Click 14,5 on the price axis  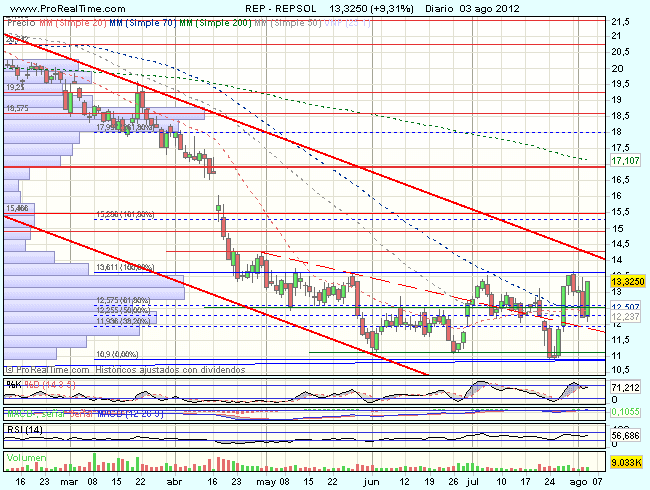pyautogui.click(x=620, y=244)
